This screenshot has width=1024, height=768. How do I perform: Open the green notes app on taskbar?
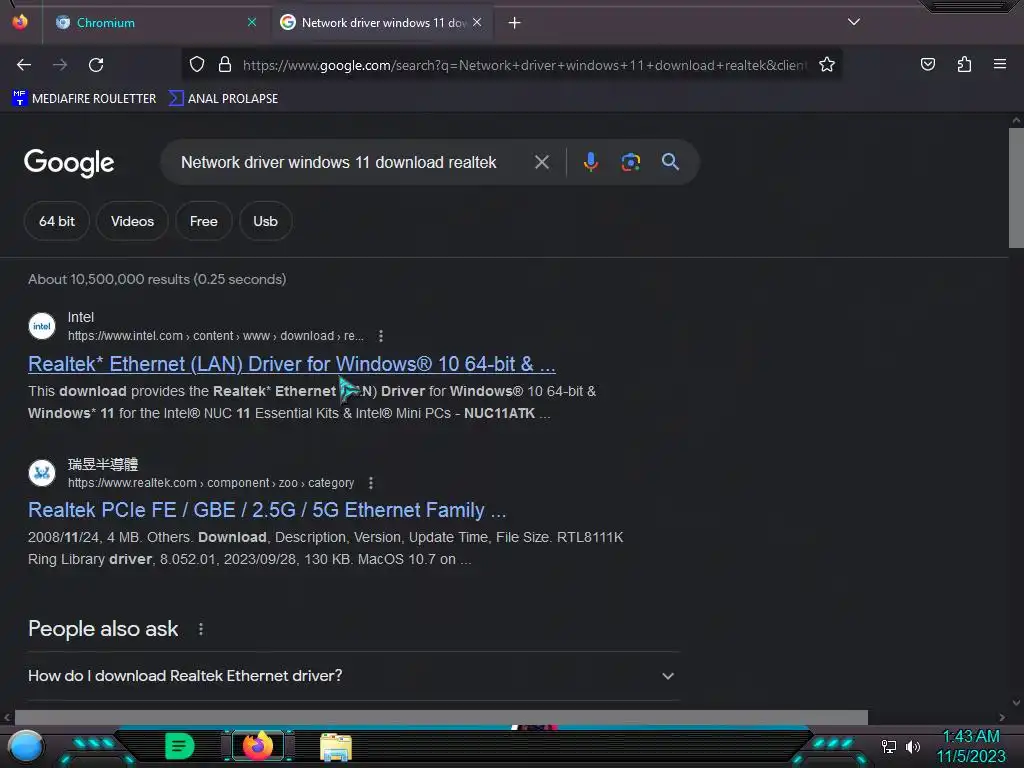tap(179, 746)
